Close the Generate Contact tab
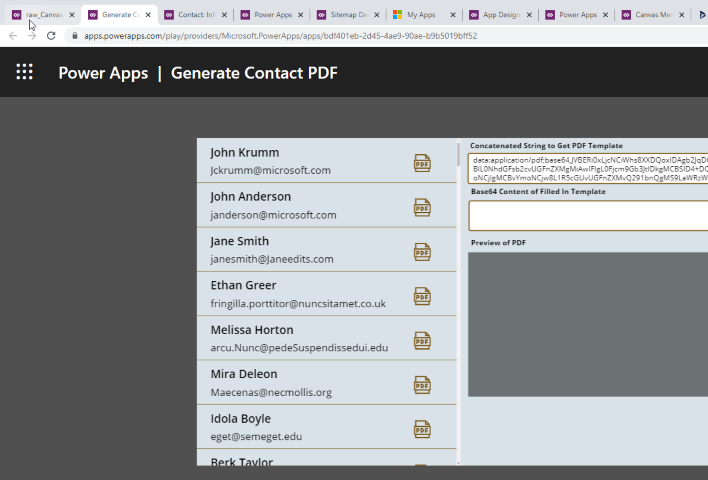 [148, 15]
